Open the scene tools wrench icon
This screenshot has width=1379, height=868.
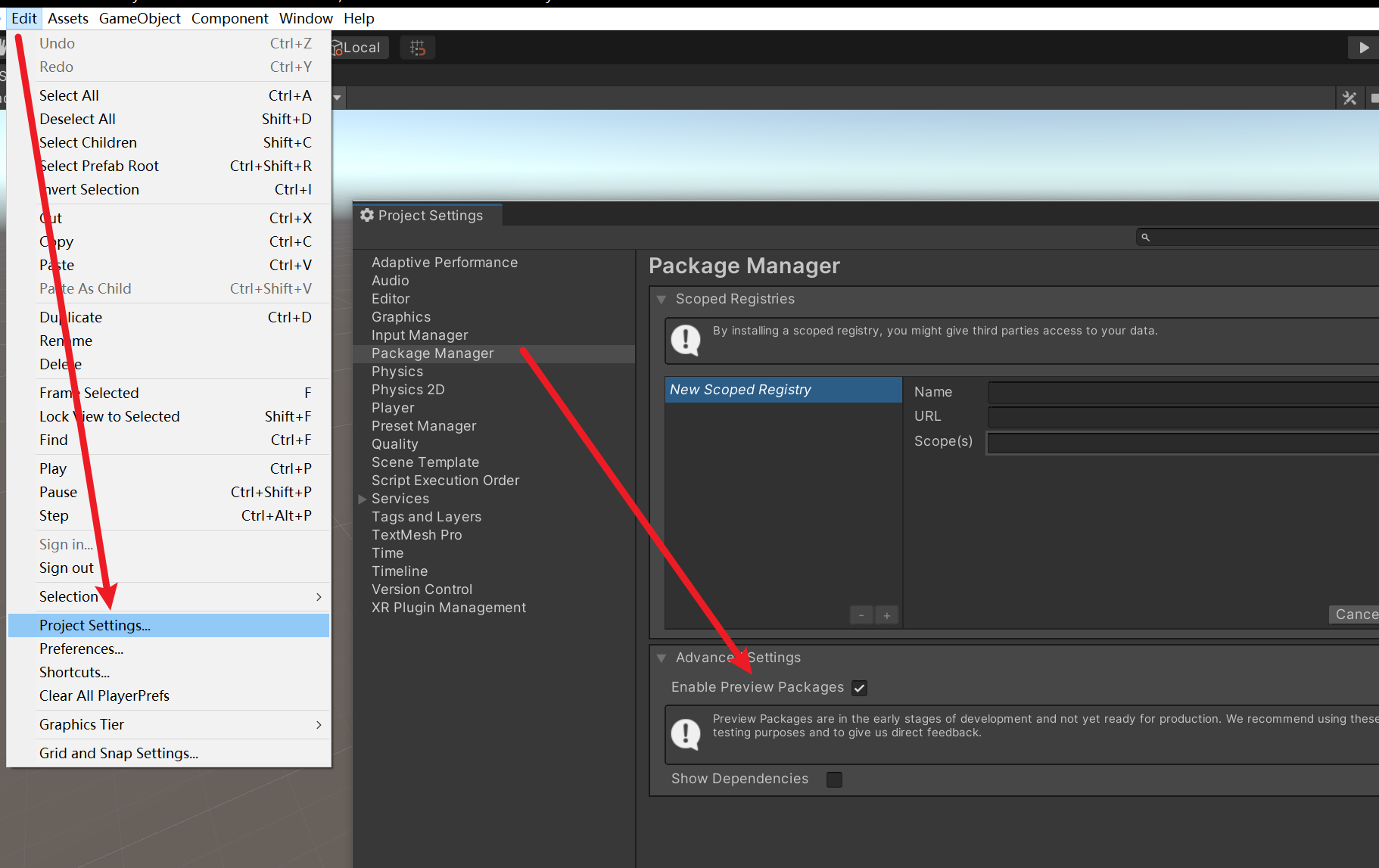pyautogui.click(x=1349, y=98)
